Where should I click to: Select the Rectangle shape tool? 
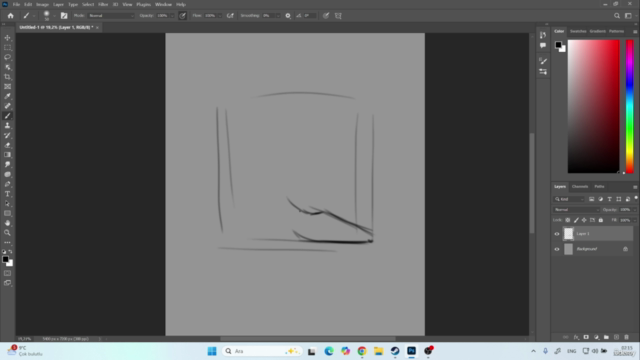point(7,213)
